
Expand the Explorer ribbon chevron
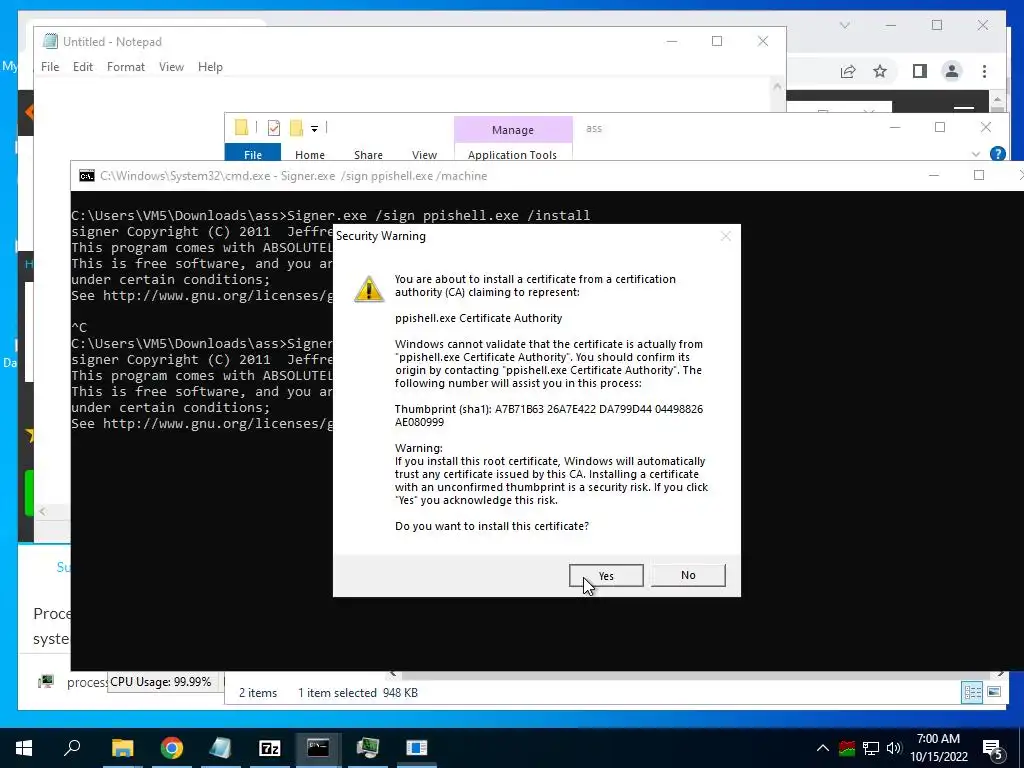point(976,154)
